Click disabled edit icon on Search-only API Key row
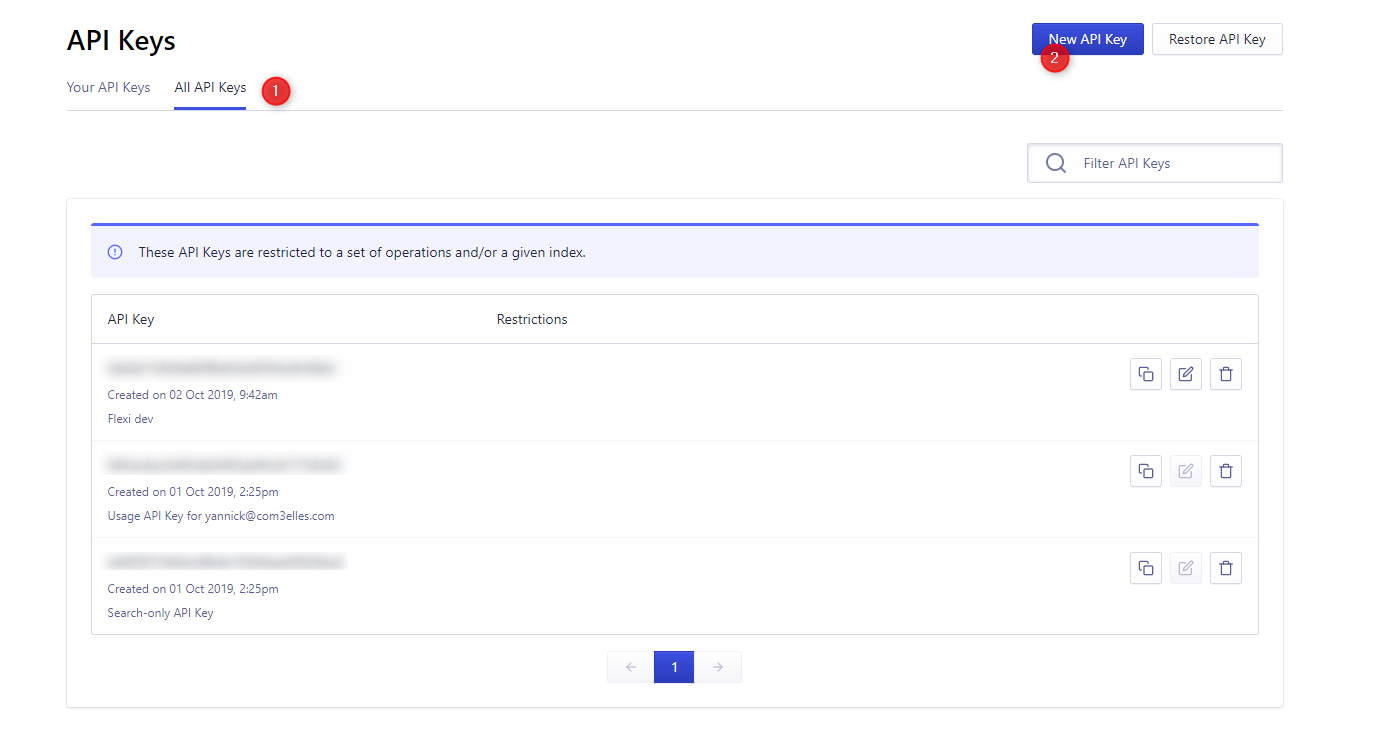 coord(1186,568)
